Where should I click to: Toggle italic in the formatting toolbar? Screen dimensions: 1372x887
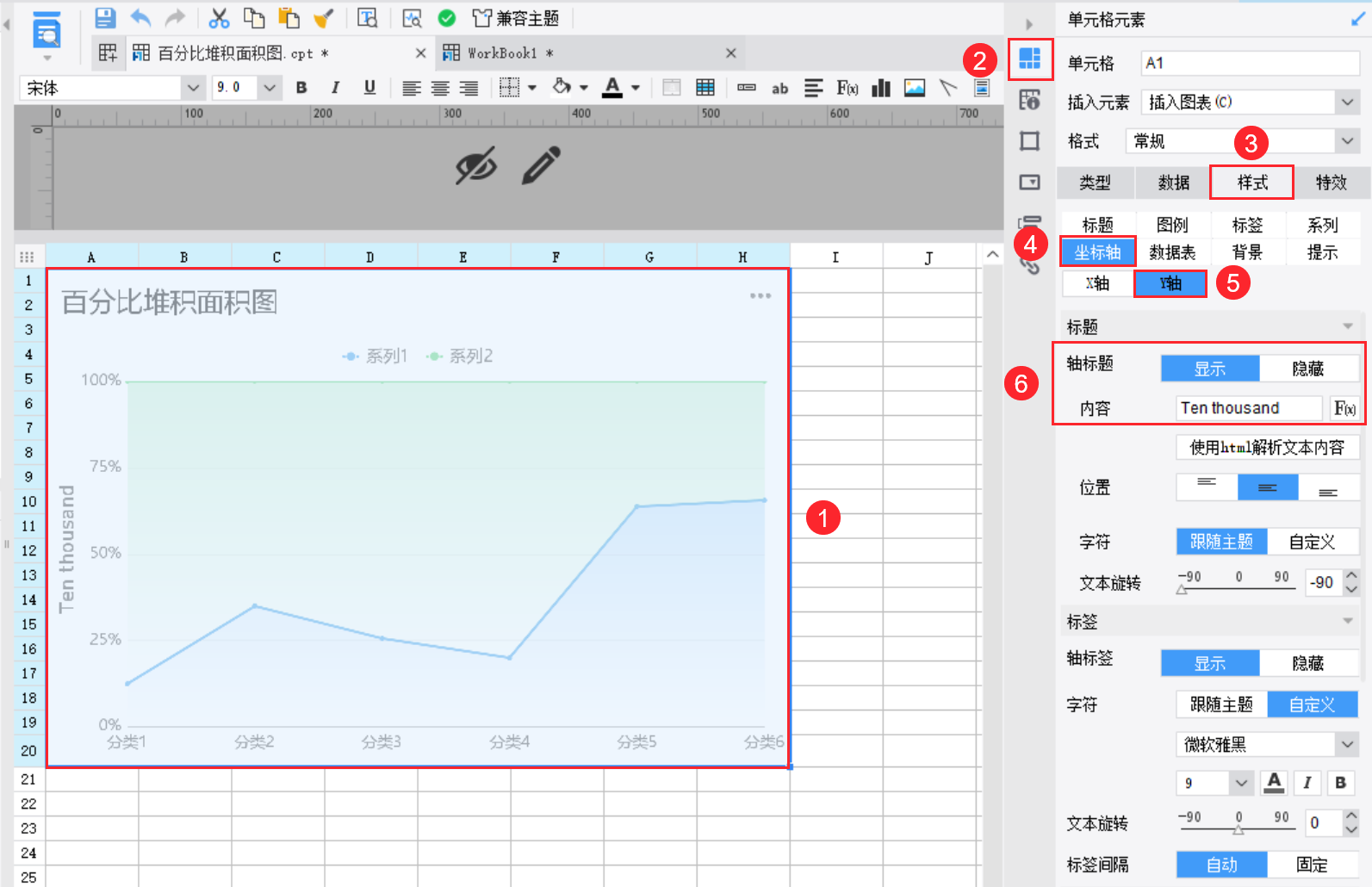point(335,88)
